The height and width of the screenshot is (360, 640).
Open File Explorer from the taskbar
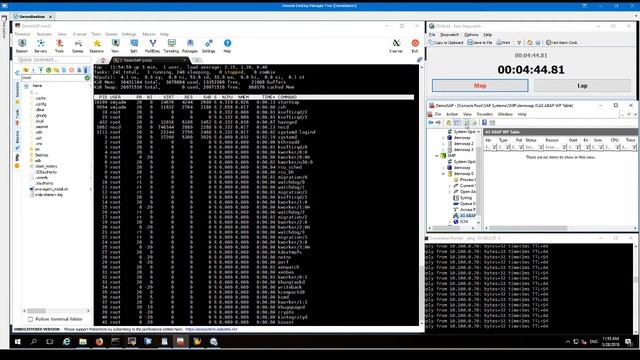(x=83, y=342)
